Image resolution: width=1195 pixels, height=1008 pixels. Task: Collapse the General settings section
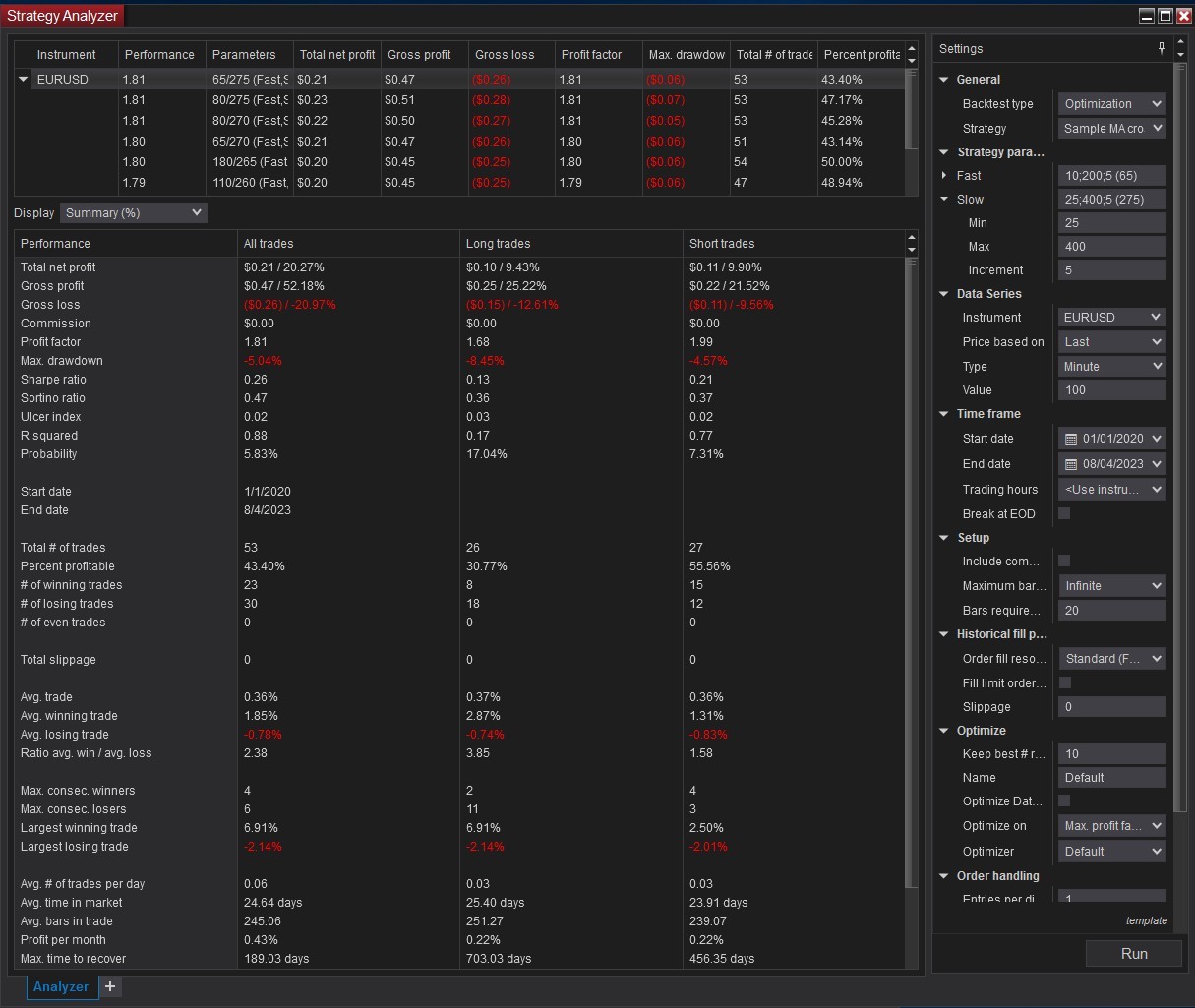click(x=944, y=80)
